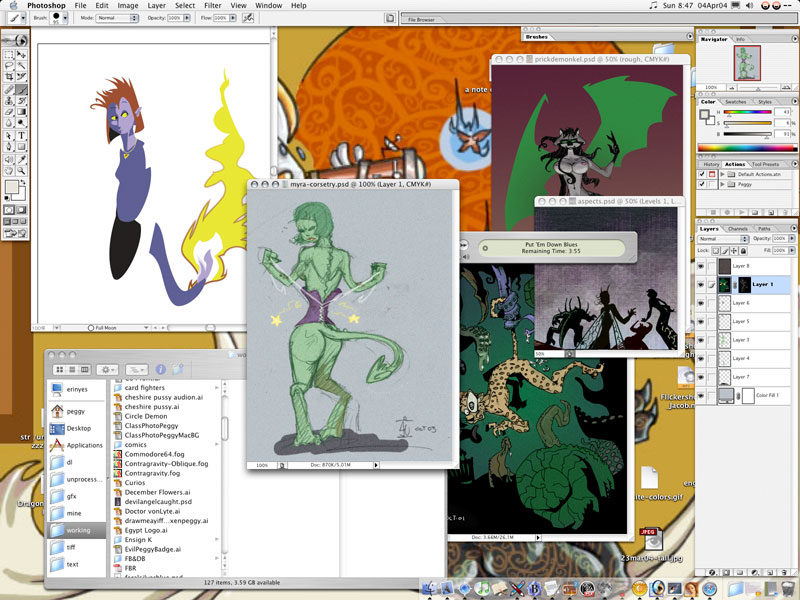Click Finder column view button
Image resolution: width=800 pixels, height=600 pixels.
point(85,369)
